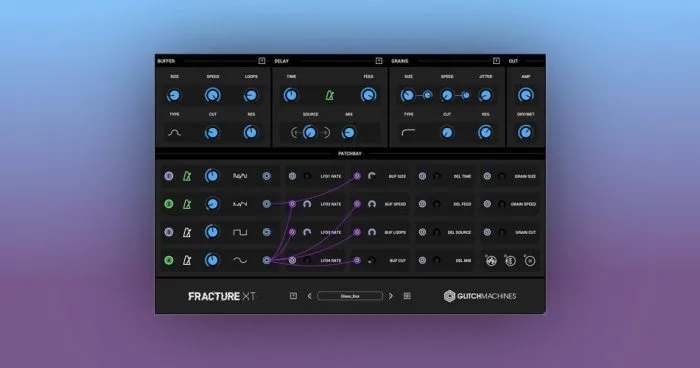Click the LFO4 RATE input jack
The image size is (700, 368).
(292, 260)
